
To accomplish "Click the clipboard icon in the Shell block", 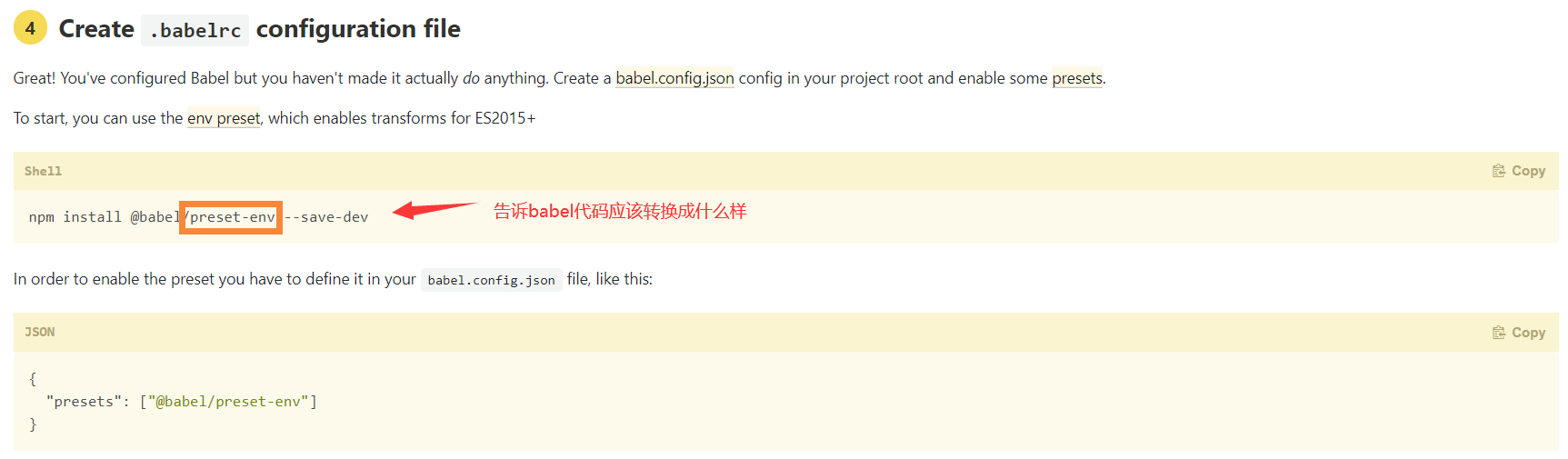I will (x=1499, y=171).
